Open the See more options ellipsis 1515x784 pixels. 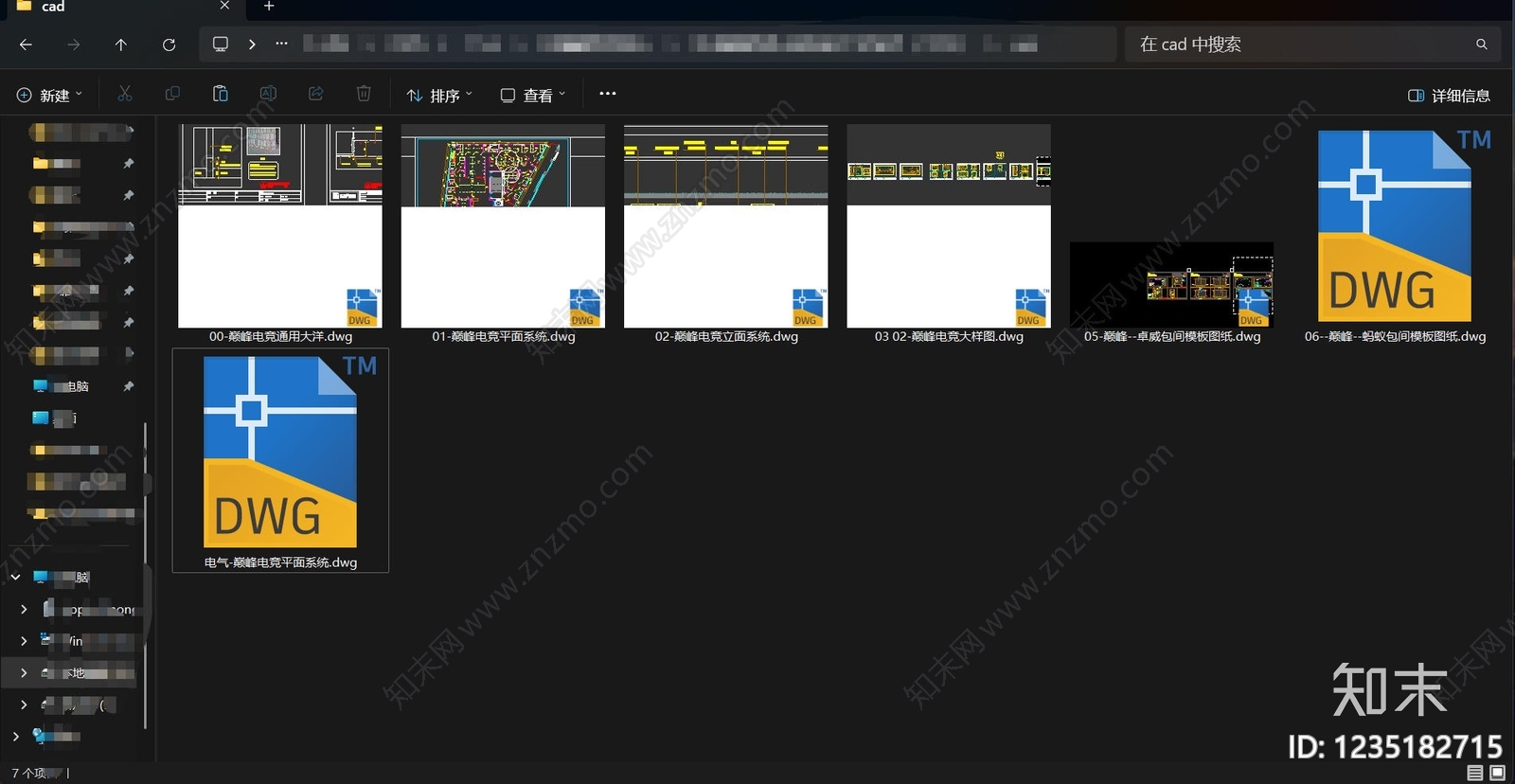click(x=608, y=94)
